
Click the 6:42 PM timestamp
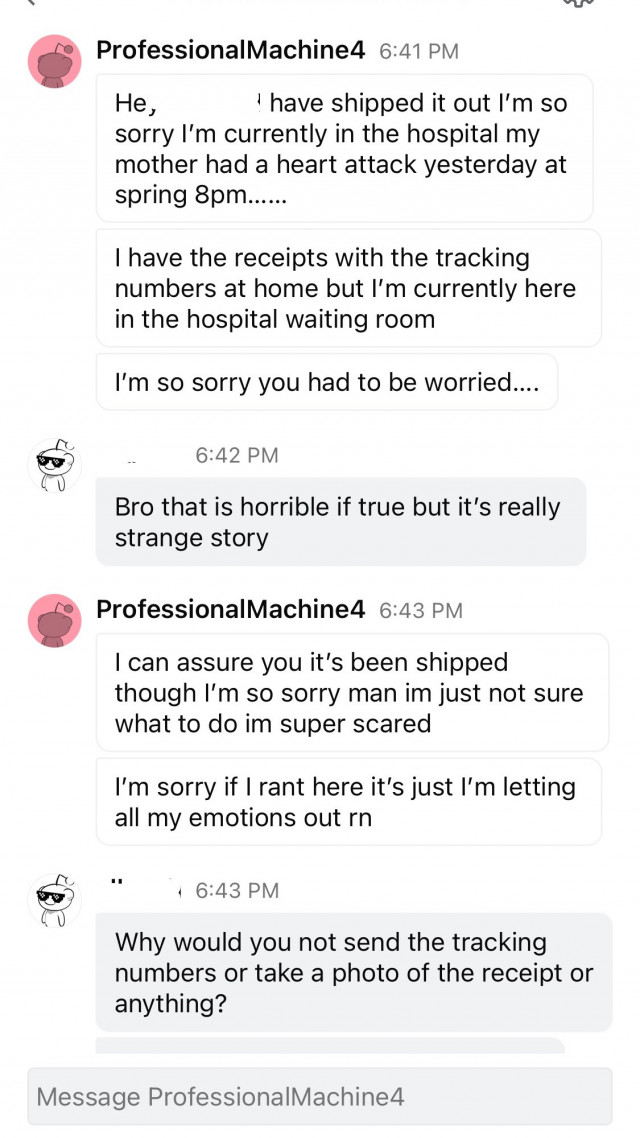pyautogui.click(x=237, y=455)
